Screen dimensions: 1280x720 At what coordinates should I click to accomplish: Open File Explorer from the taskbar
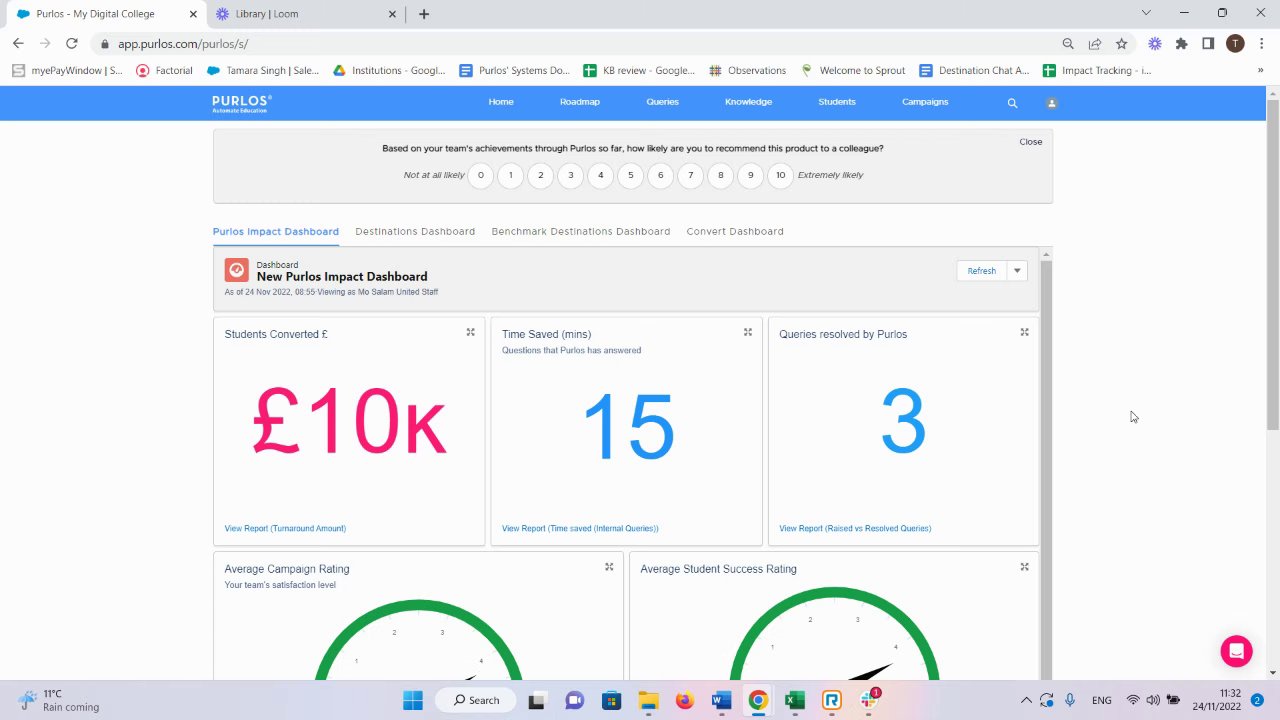[x=648, y=700]
